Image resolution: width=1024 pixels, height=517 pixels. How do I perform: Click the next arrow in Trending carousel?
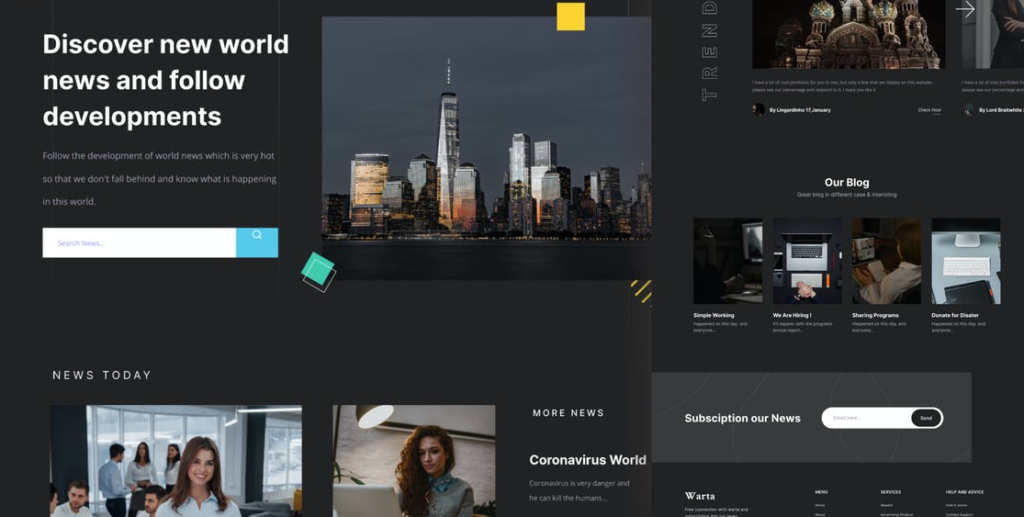pos(965,9)
